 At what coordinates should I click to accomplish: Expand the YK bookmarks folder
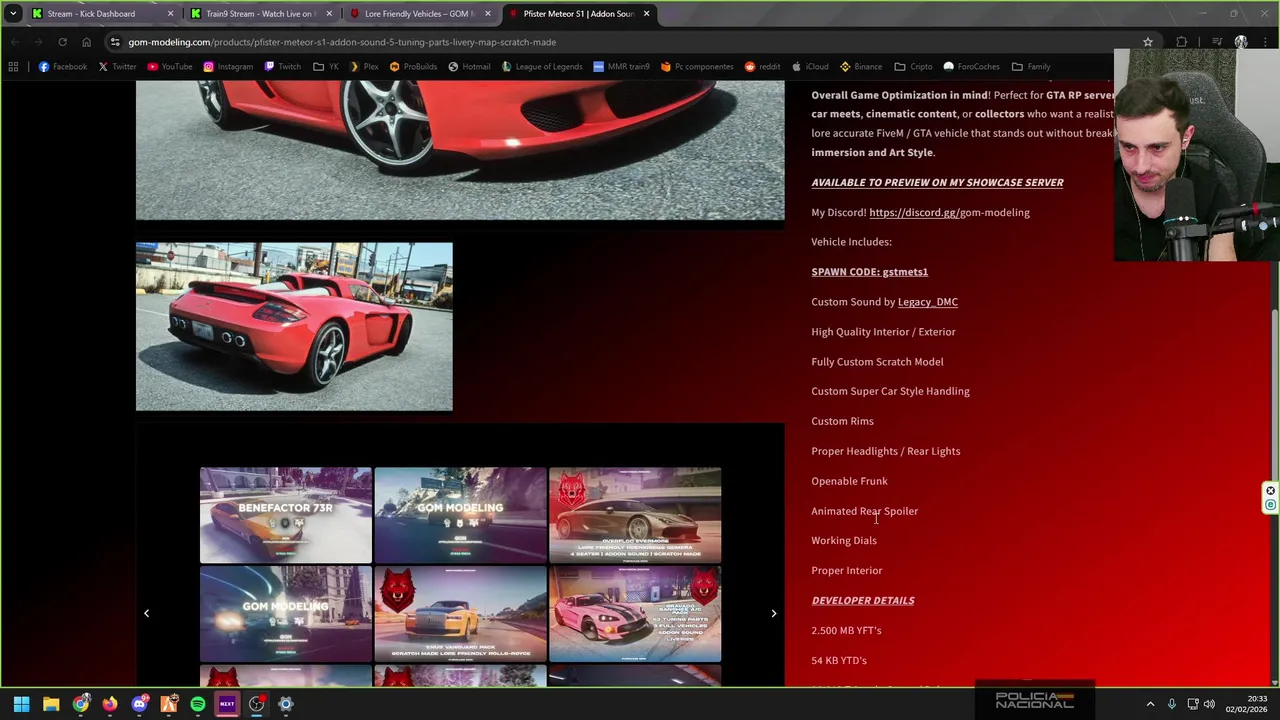tap(325, 67)
